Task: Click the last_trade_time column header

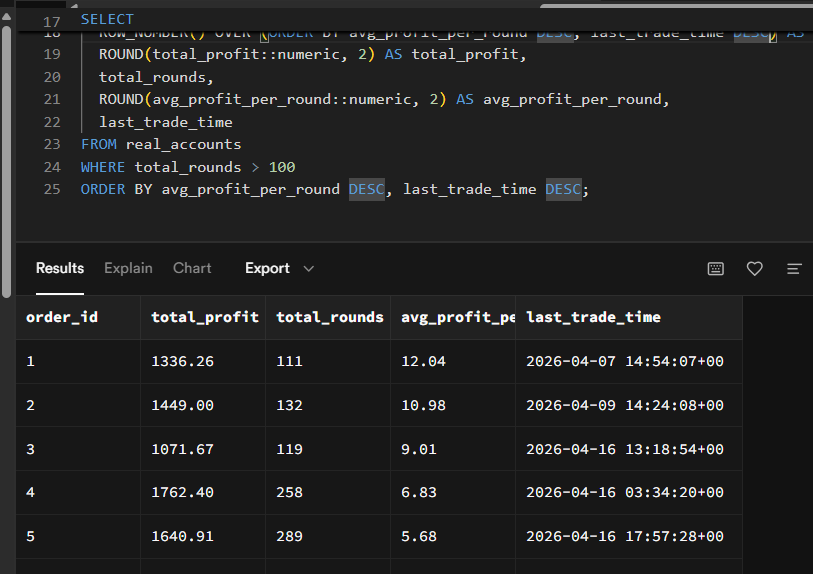Action: coord(593,317)
